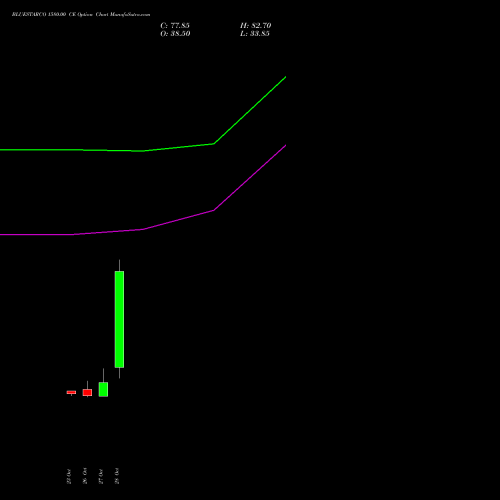
Task: Select the red candlestick for 26 Oct
Action: 87,392
